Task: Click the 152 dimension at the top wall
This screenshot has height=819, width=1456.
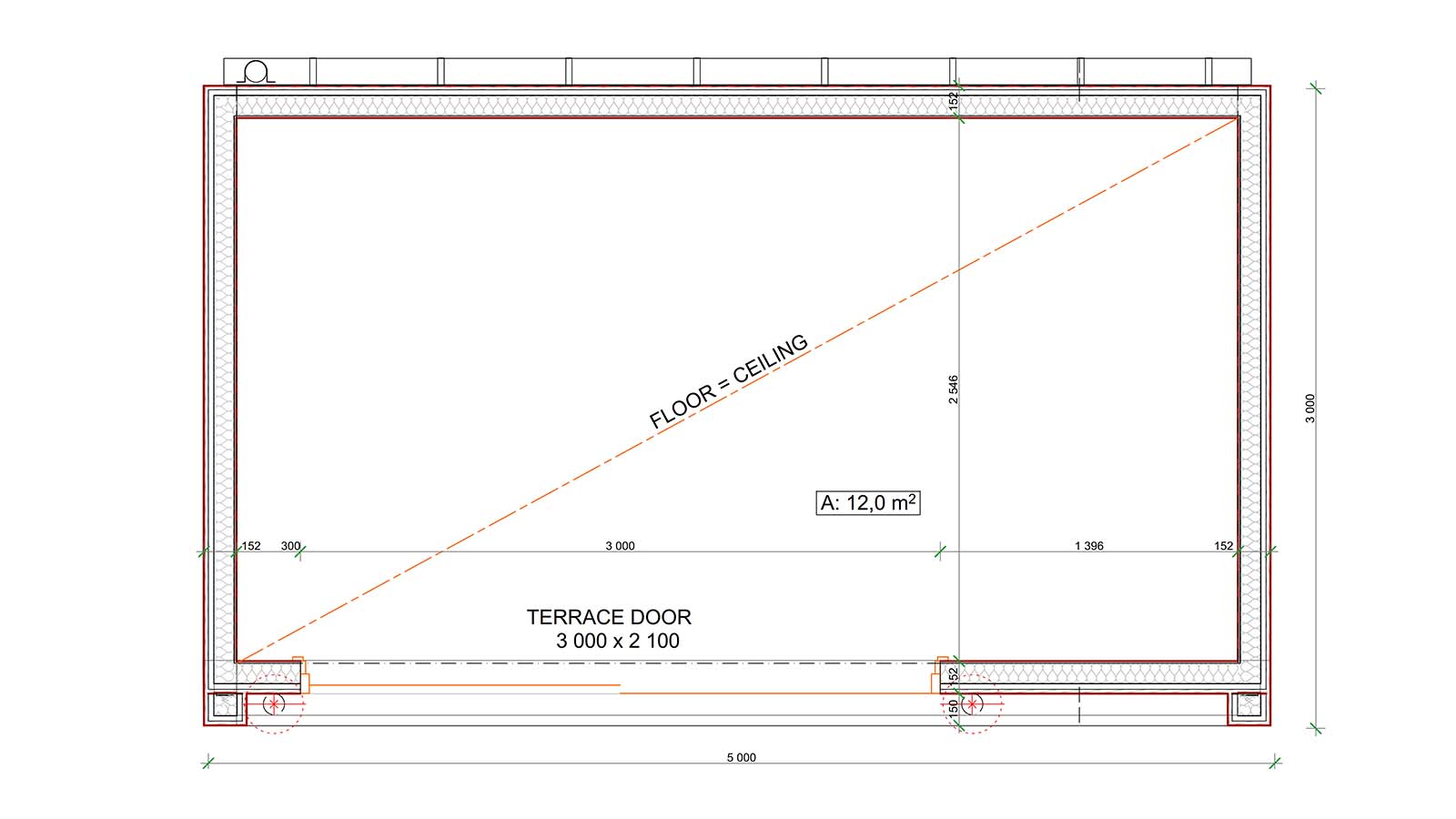Action: 953,100
